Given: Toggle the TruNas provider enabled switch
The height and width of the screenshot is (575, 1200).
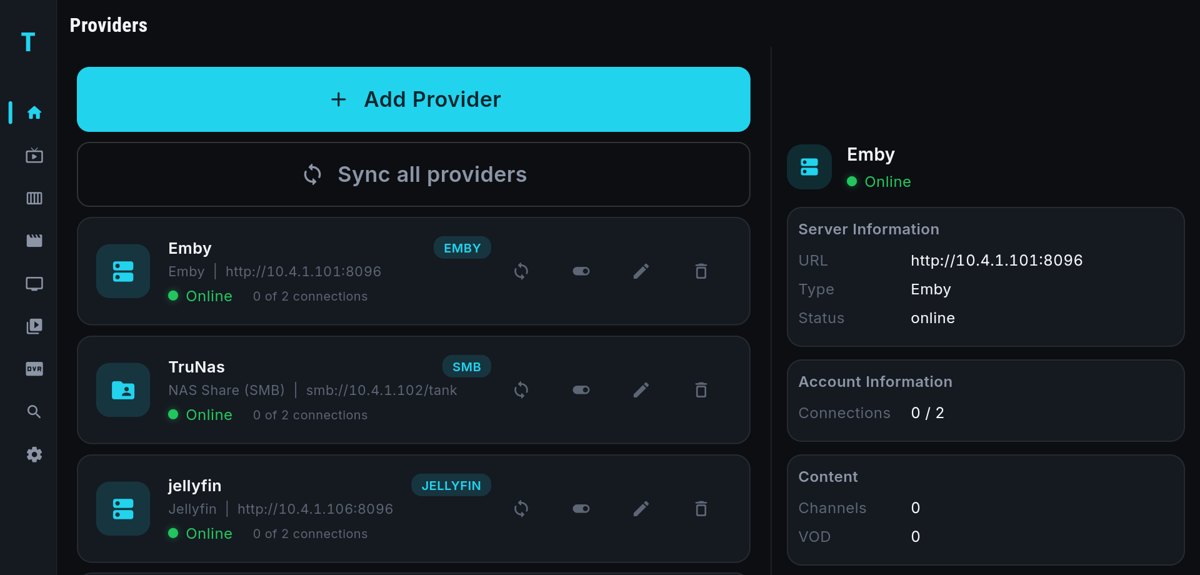Looking at the screenshot, I should tap(581, 390).
